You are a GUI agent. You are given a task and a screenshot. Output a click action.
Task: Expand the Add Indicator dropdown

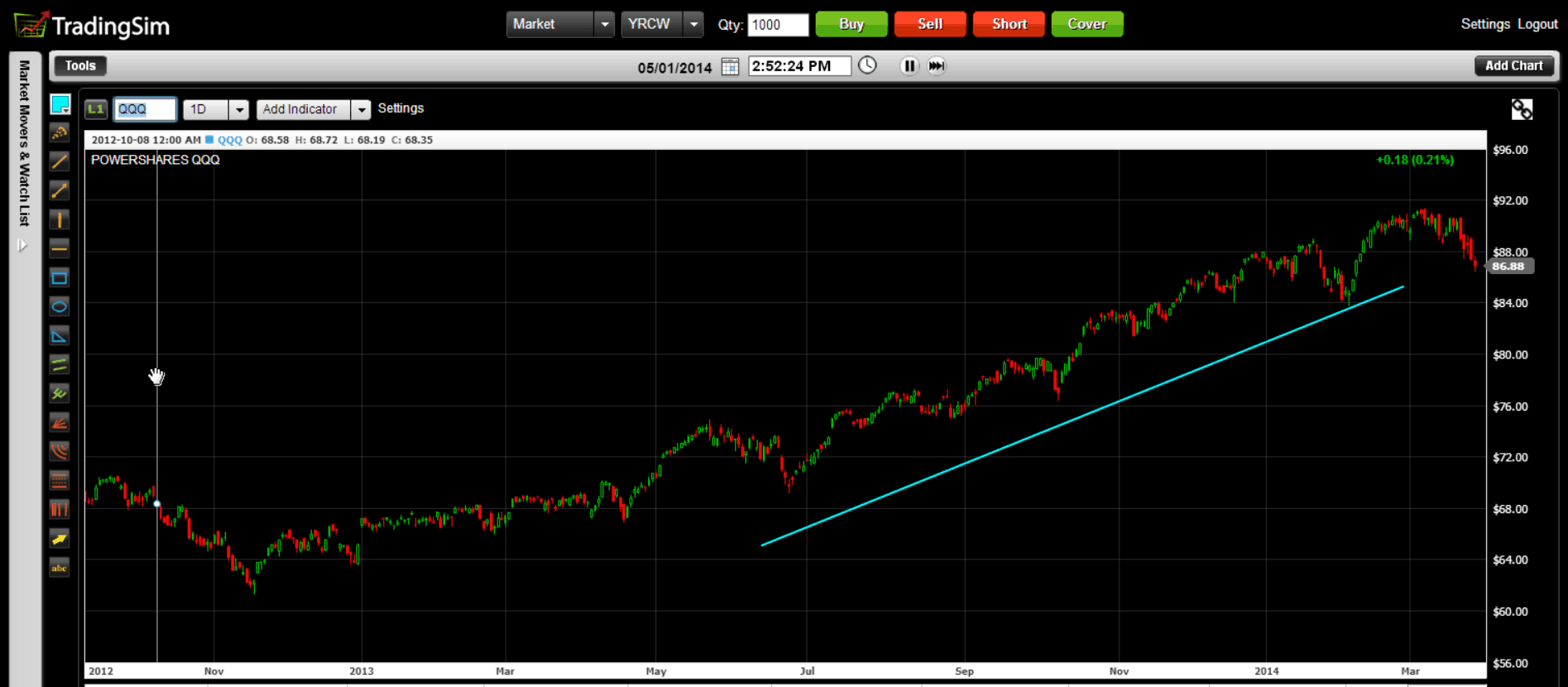(361, 109)
